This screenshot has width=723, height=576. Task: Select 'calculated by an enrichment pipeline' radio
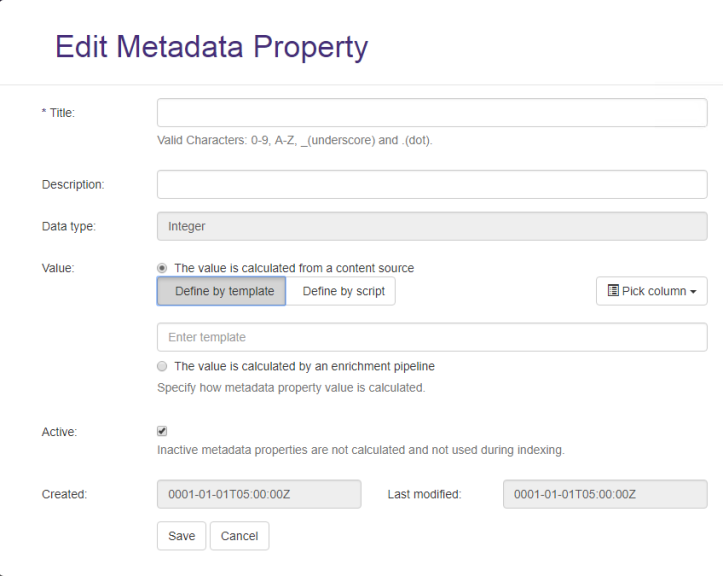pyautogui.click(x=163, y=366)
